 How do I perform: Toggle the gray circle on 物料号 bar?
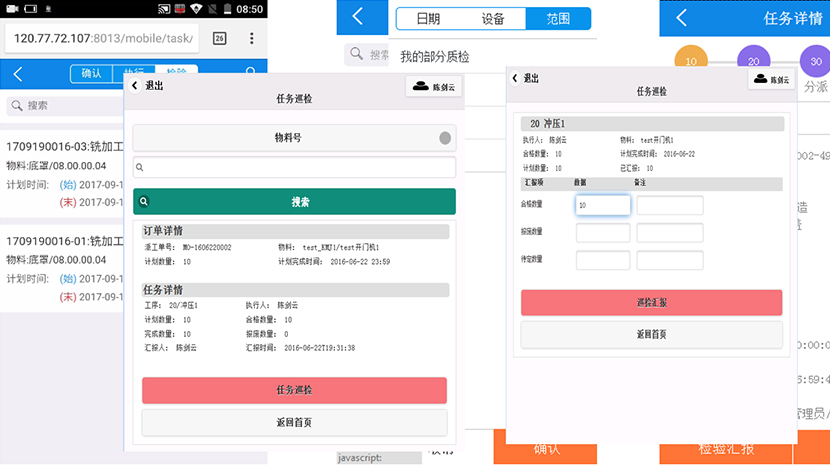[x=445, y=138]
